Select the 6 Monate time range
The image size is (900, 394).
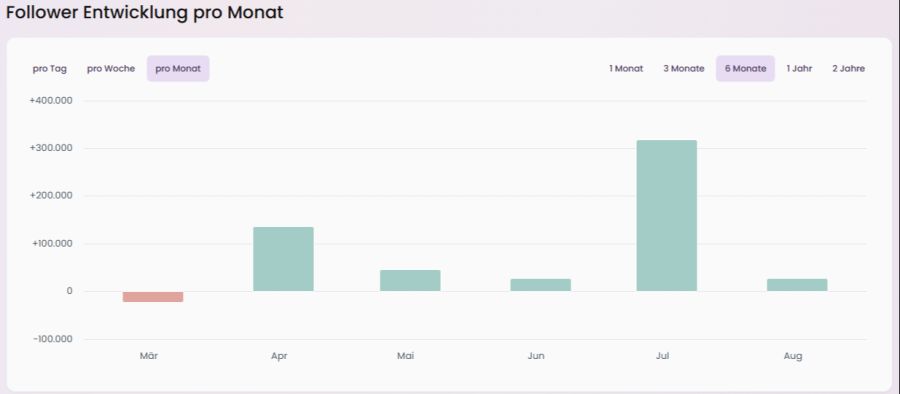coord(745,69)
